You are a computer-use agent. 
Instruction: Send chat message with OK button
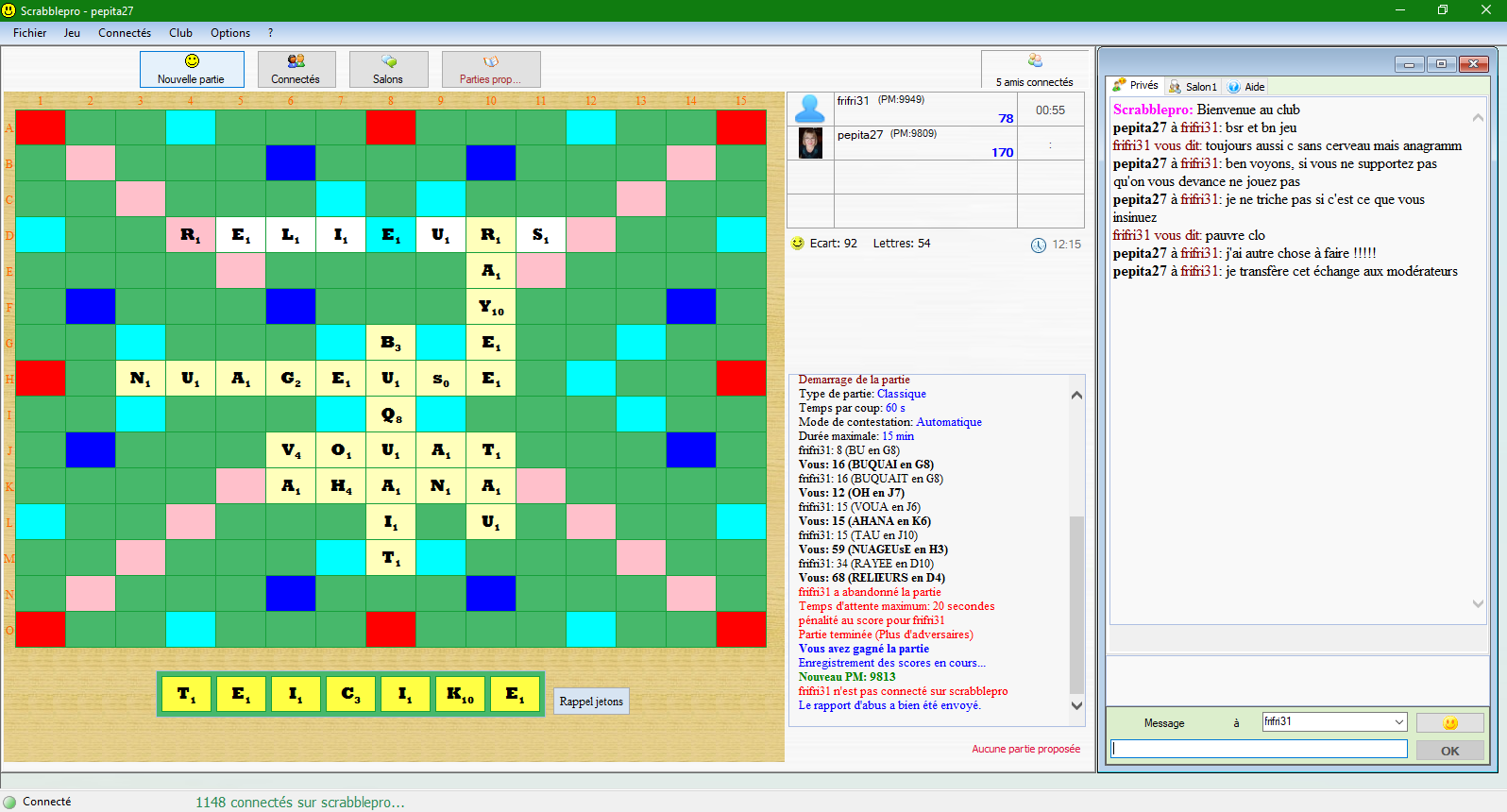click(x=1450, y=751)
